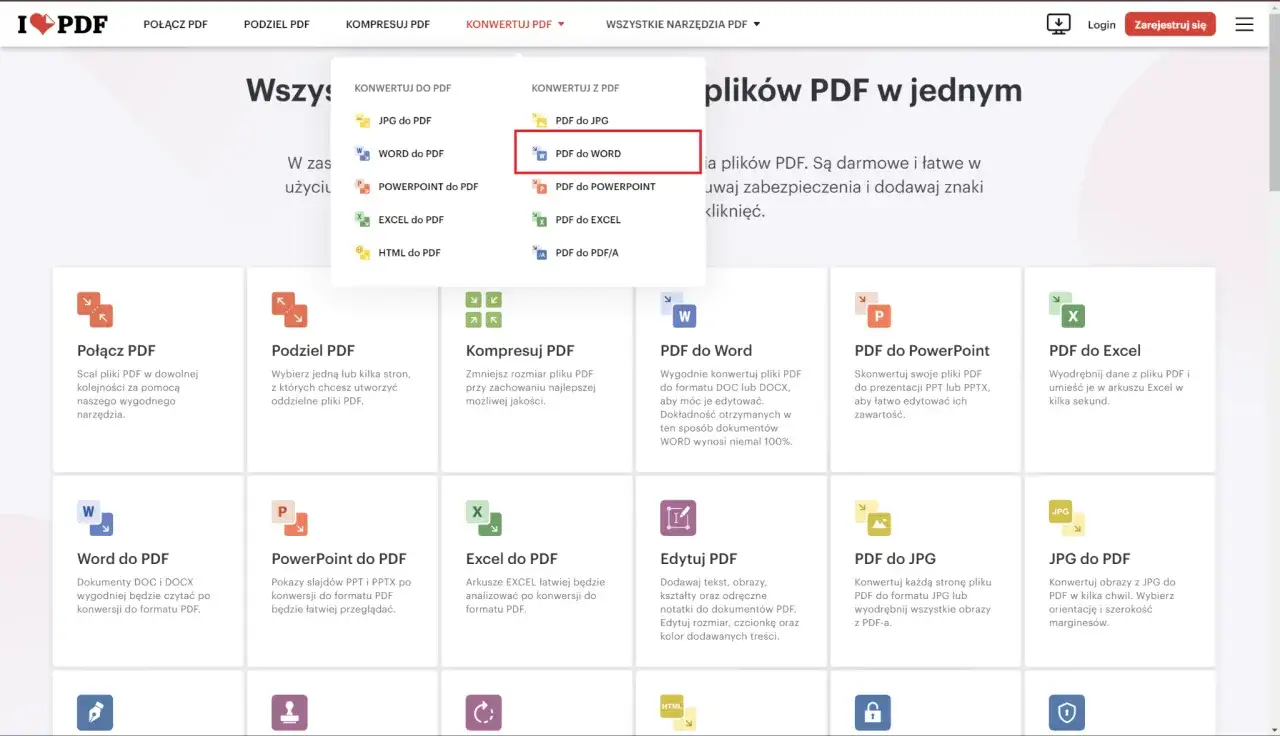Select the Połącz PDF tool icon

[x=95, y=309]
